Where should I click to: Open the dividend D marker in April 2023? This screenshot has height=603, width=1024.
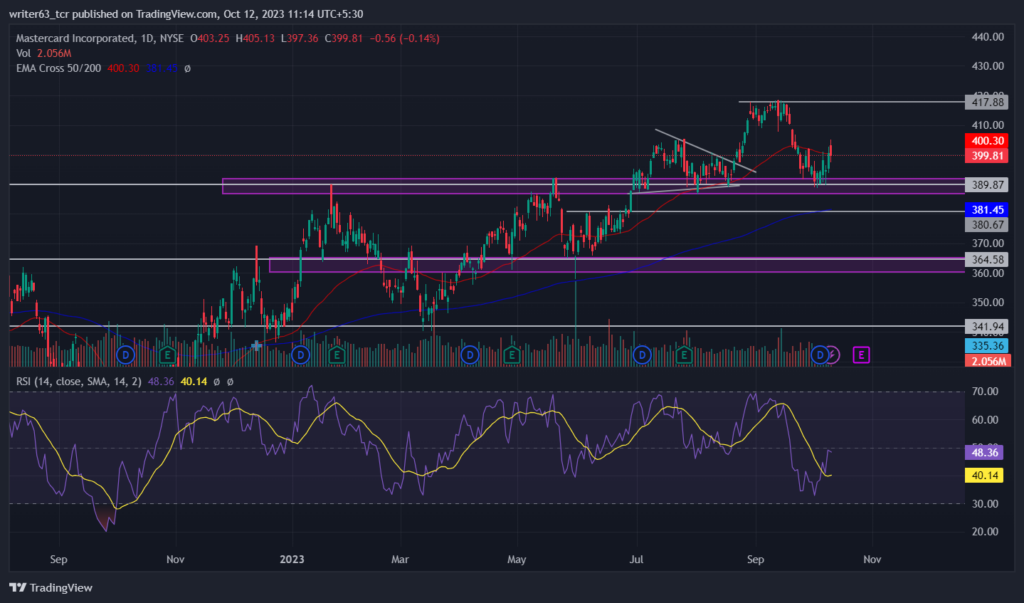(470, 355)
